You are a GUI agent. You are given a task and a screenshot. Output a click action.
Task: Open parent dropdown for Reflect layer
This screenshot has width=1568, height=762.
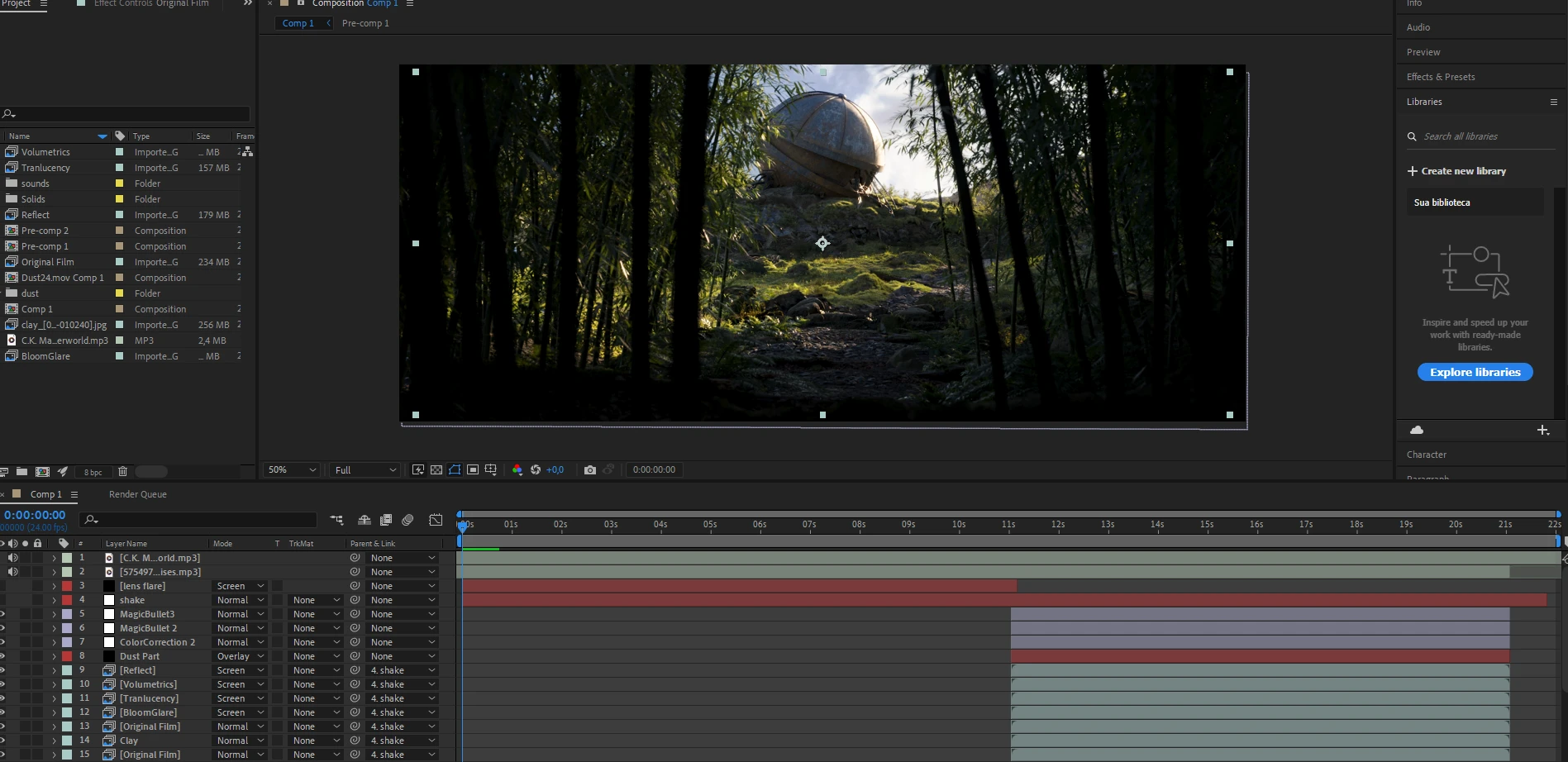click(402, 670)
